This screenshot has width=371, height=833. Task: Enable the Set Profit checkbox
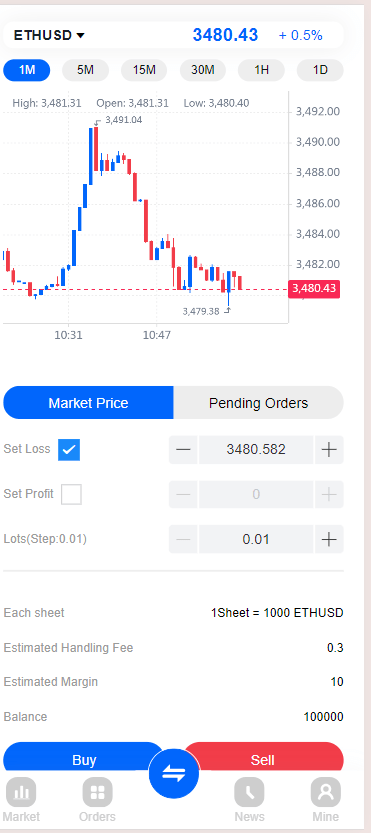tap(71, 494)
